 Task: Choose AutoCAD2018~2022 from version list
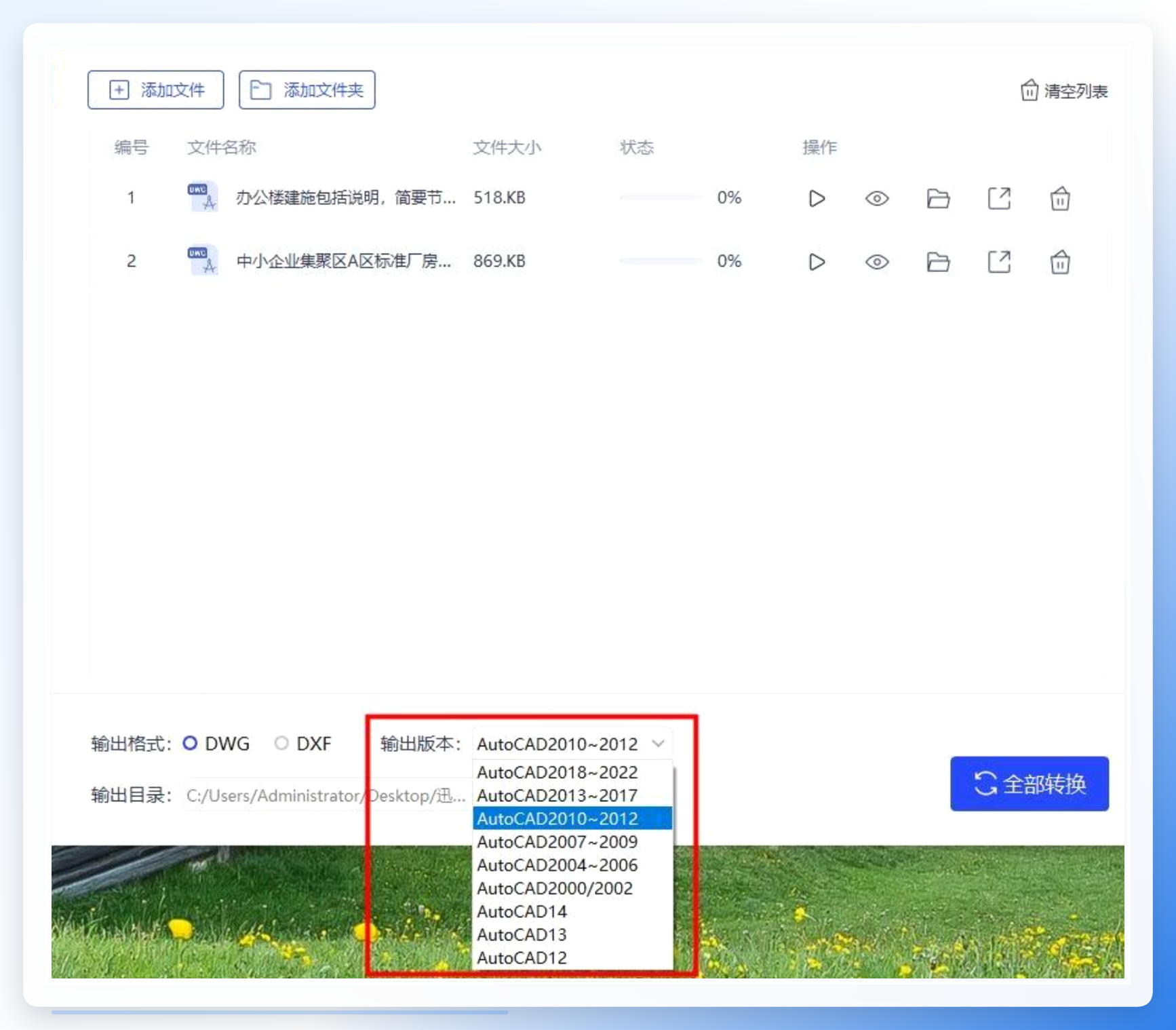point(572,772)
